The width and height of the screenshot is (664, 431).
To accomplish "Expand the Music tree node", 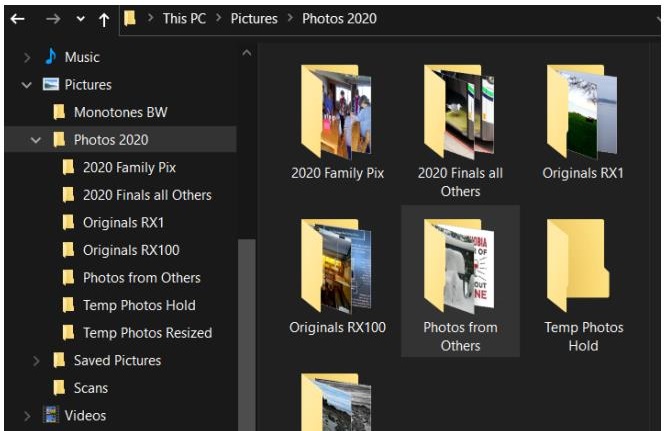I will coord(27,58).
